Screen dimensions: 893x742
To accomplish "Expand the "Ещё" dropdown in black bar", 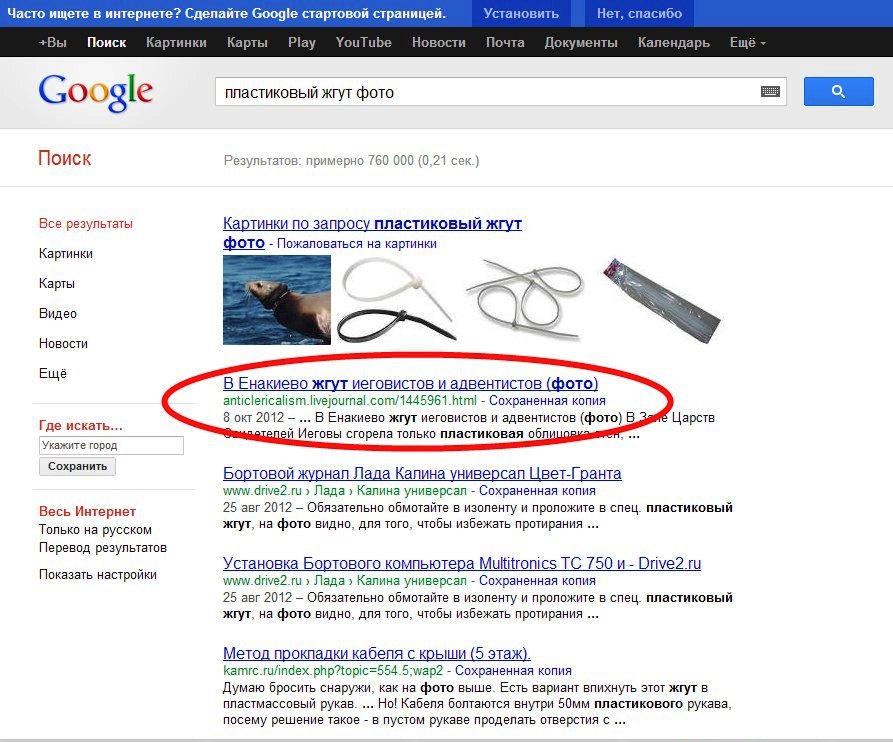I will coord(747,43).
